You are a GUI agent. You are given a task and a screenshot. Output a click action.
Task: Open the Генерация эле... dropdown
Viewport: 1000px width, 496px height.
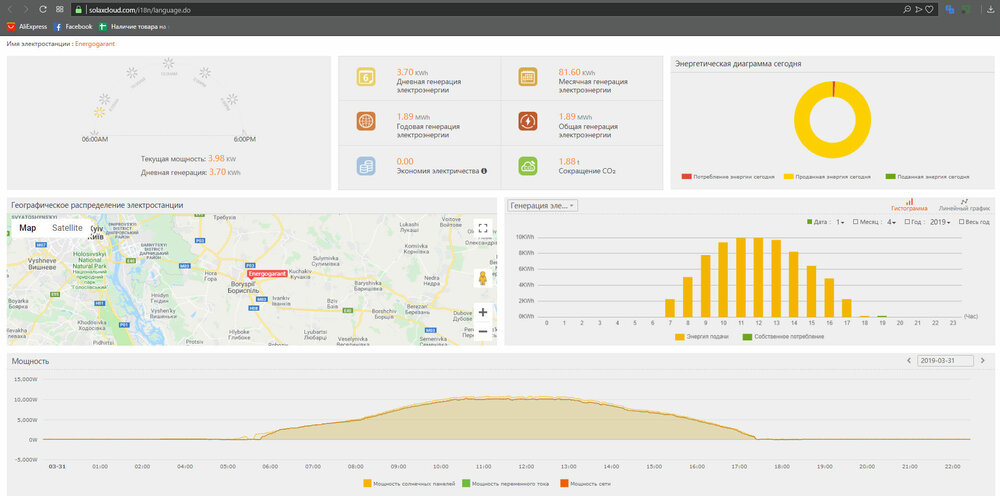pyautogui.click(x=543, y=205)
